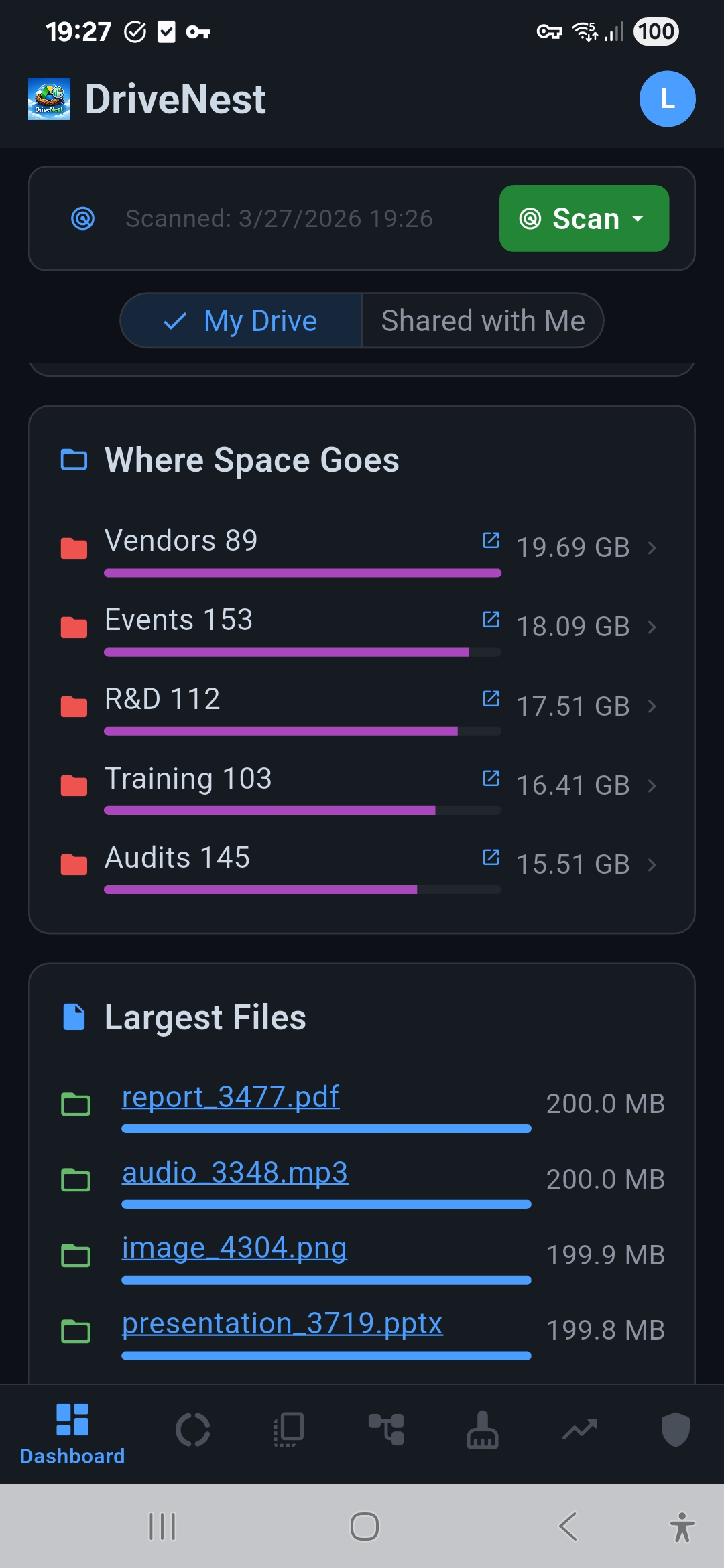Click the Scanned: 3/27/2026 19:26 text

(279, 218)
